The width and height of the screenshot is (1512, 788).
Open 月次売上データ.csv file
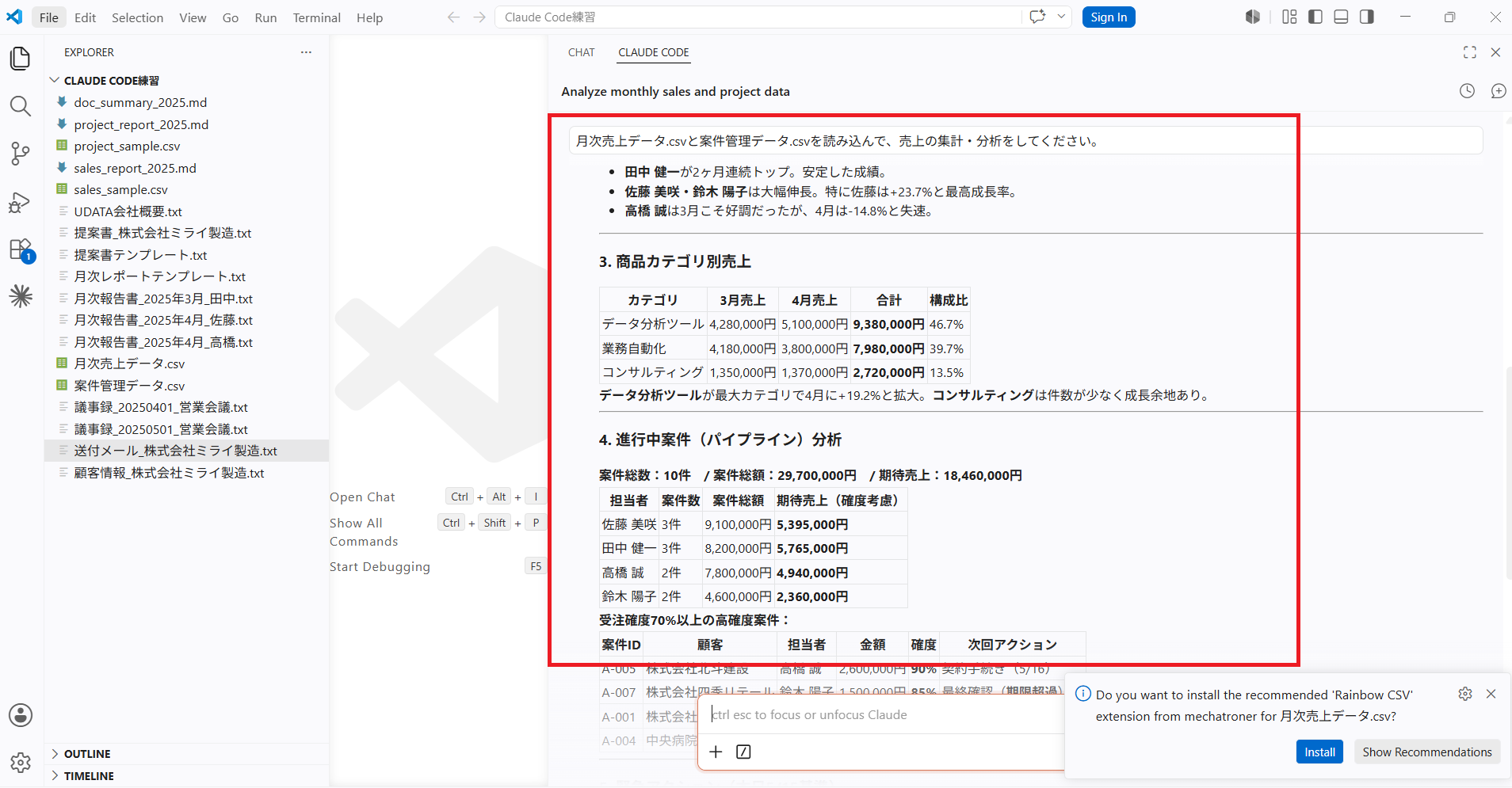pos(129,364)
